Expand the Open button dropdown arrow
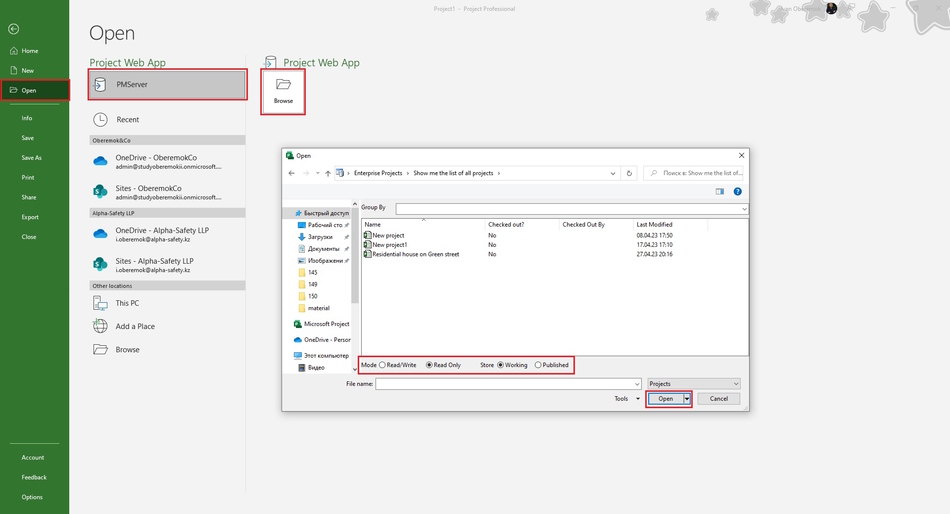Screen dimensions: 950x514 pyautogui.click(x=687, y=399)
